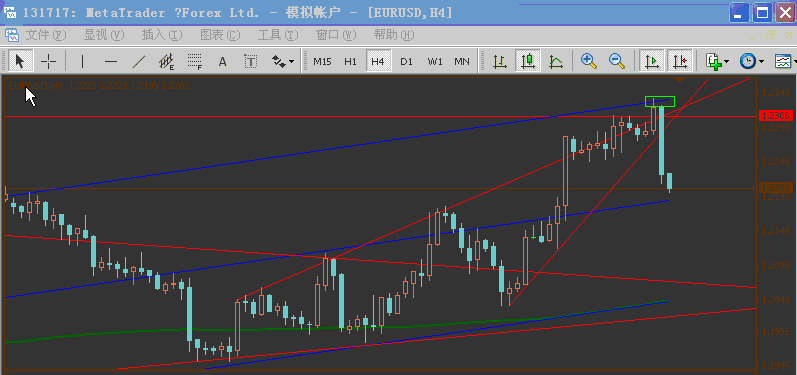
Task: Open the 工具(T) menu
Action: click(x=278, y=35)
